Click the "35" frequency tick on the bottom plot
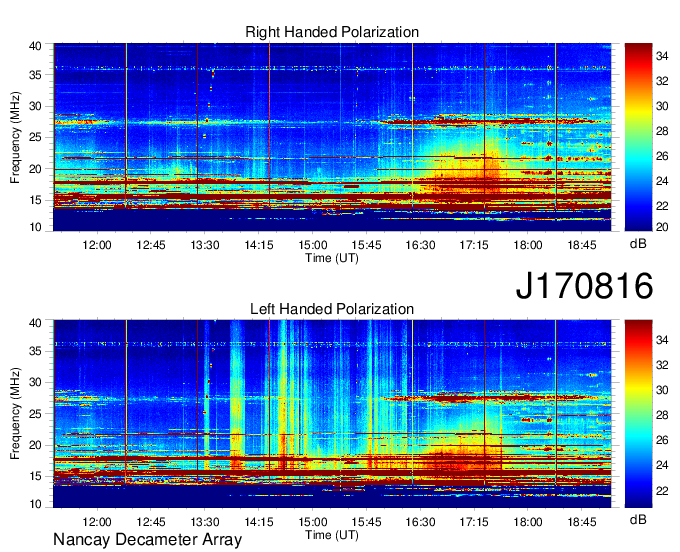Image resolution: width=680 pixels, height=552 pixels. [35, 351]
